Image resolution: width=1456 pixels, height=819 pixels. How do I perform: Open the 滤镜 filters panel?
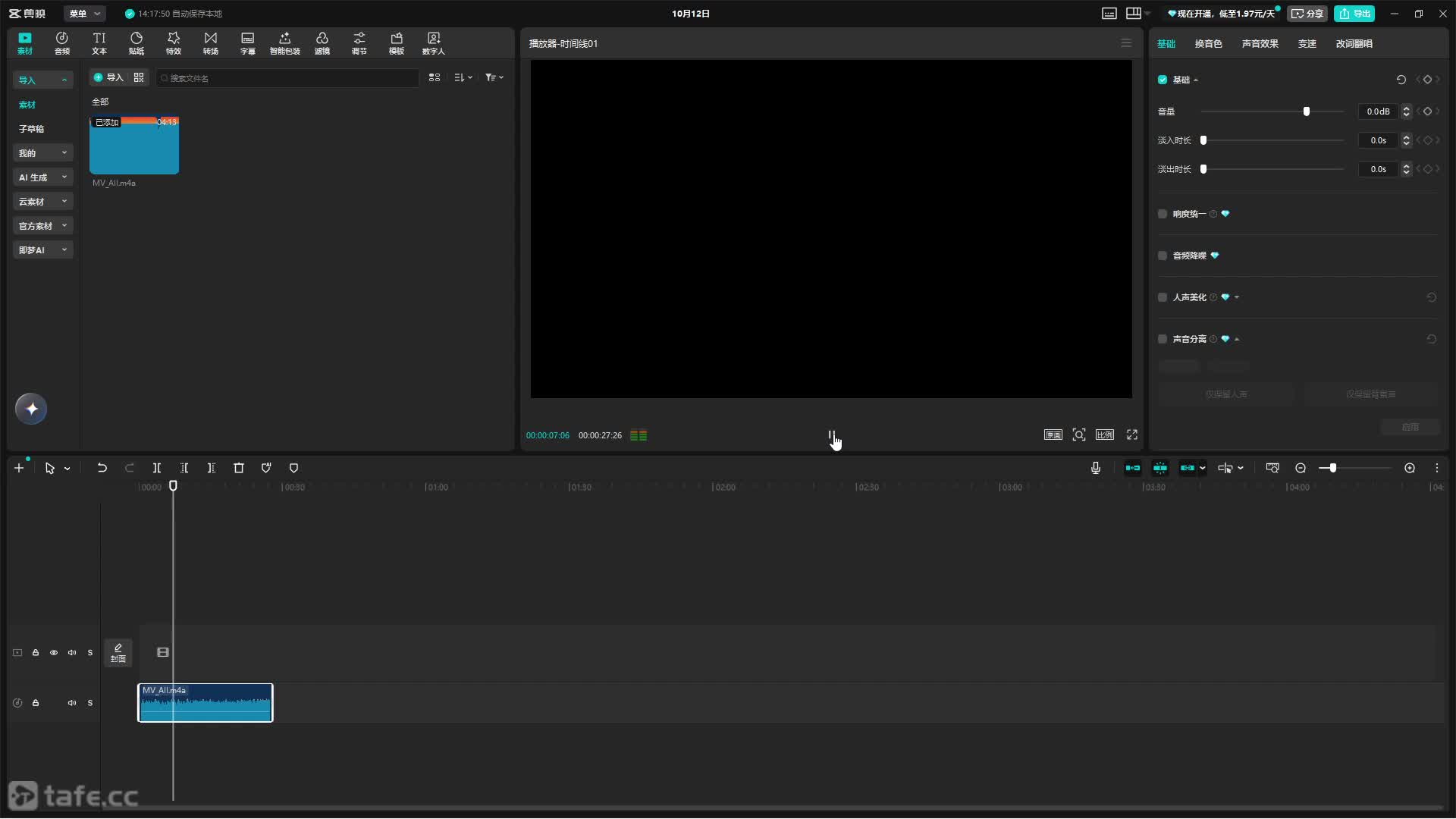click(322, 43)
